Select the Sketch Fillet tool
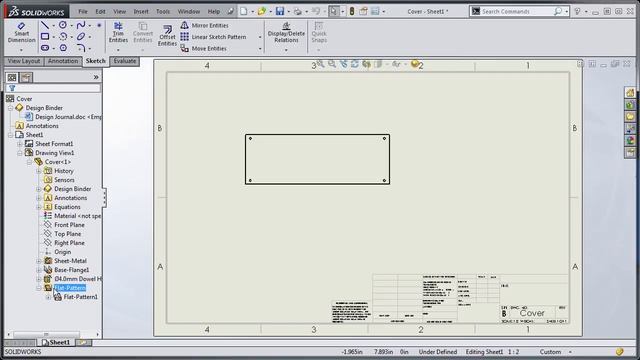Viewport: 640px width, 360px height. [81, 48]
